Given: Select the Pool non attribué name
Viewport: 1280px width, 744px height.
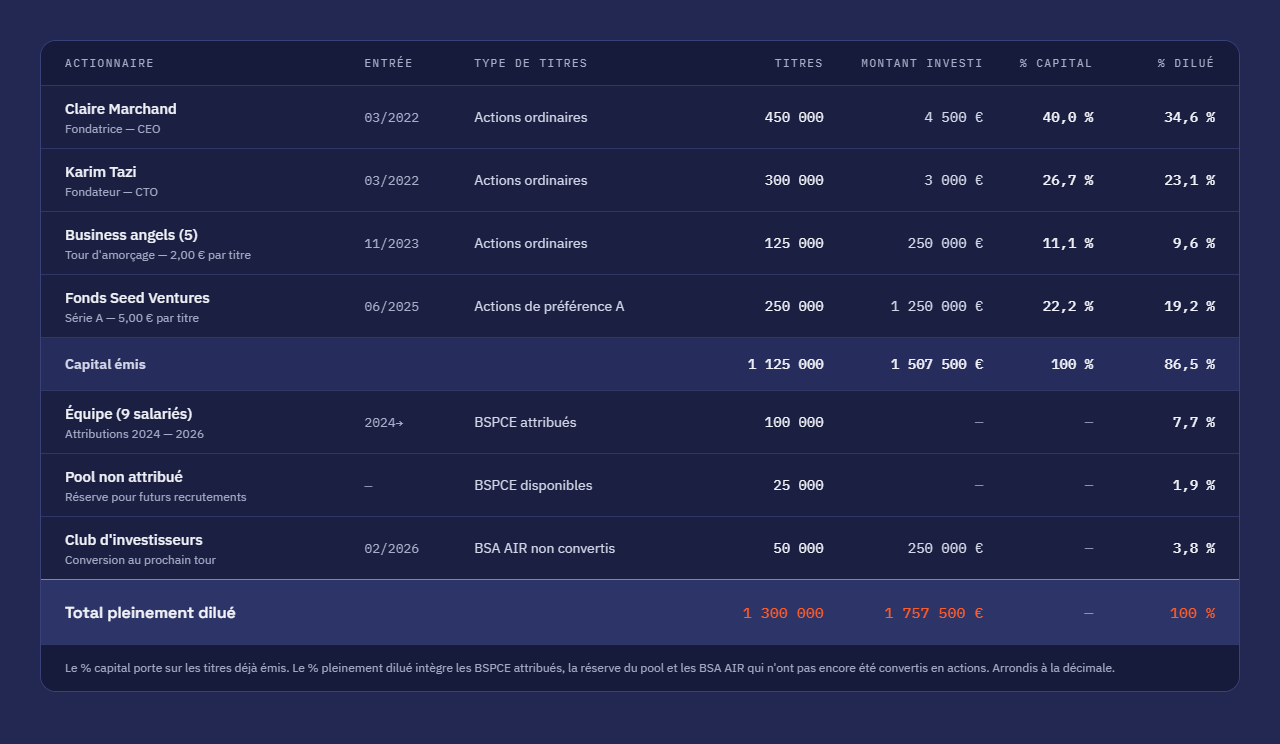Looking at the screenshot, I should (x=124, y=477).
